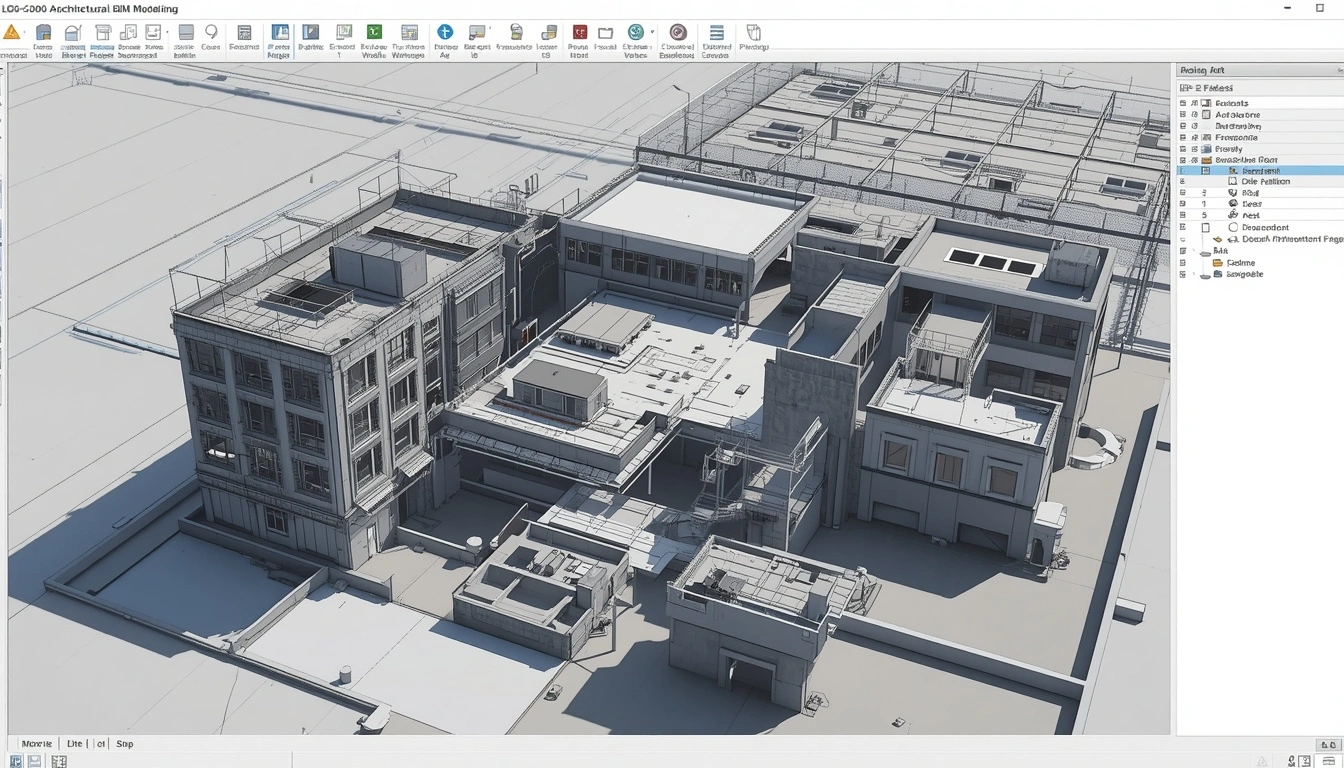Click the blue circle plus toolbar icon
Viewport: 1344px width, 768px height.
coord(445,32)
